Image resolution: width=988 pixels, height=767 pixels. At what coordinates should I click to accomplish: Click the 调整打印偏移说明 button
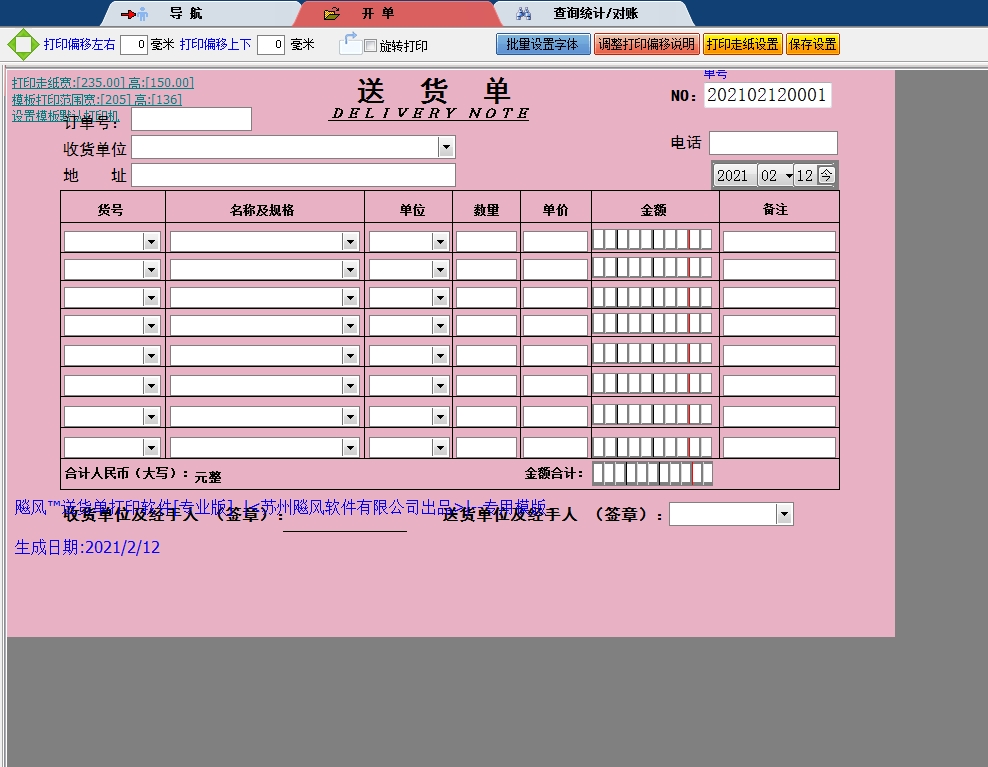646,44
